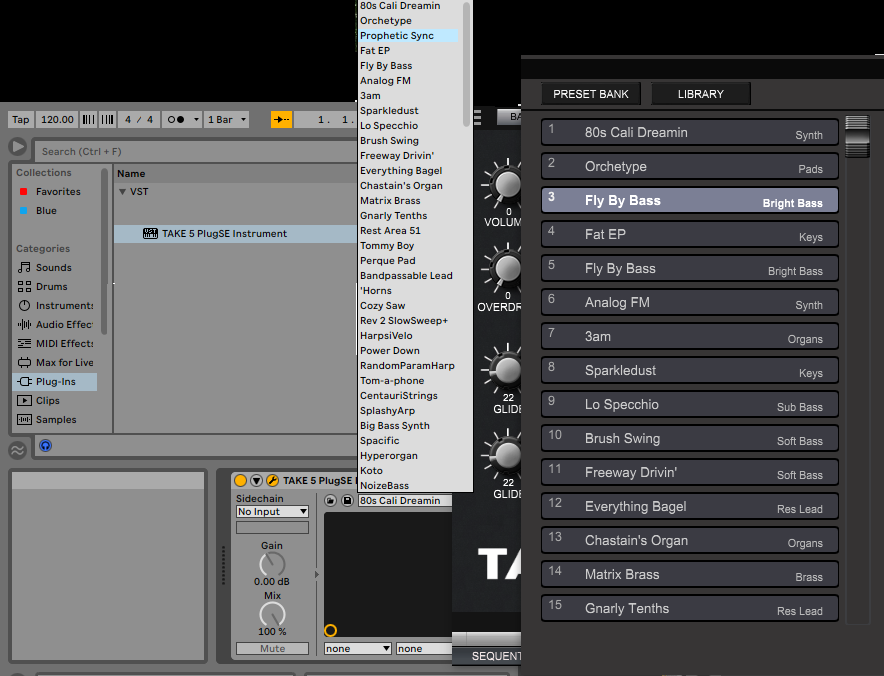Select Prophetic Sync from preset list
The width and height of the screenshot is (884, 676).
click(397, 36)
